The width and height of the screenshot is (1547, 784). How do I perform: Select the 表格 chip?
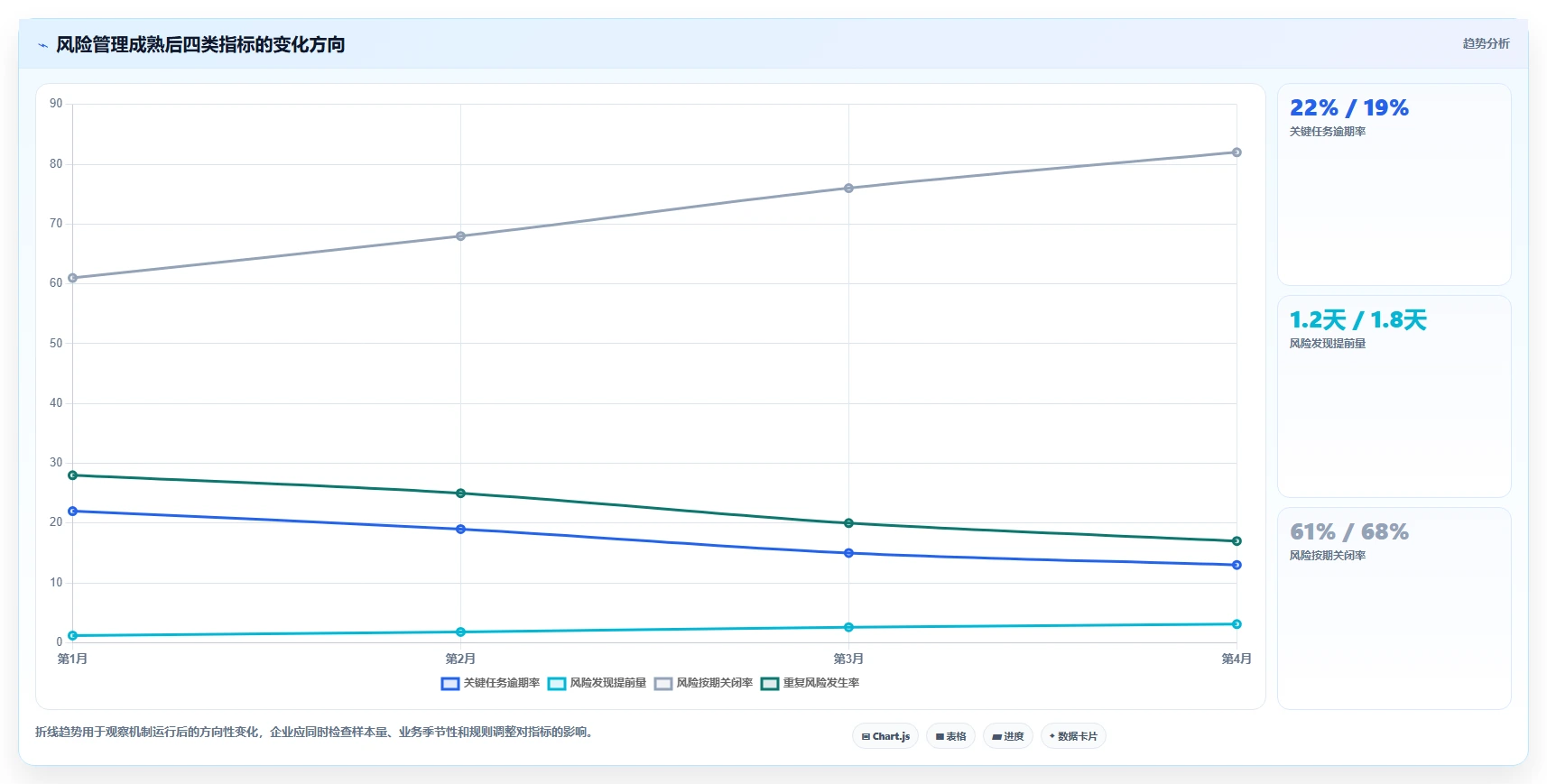tap(950, 736)
